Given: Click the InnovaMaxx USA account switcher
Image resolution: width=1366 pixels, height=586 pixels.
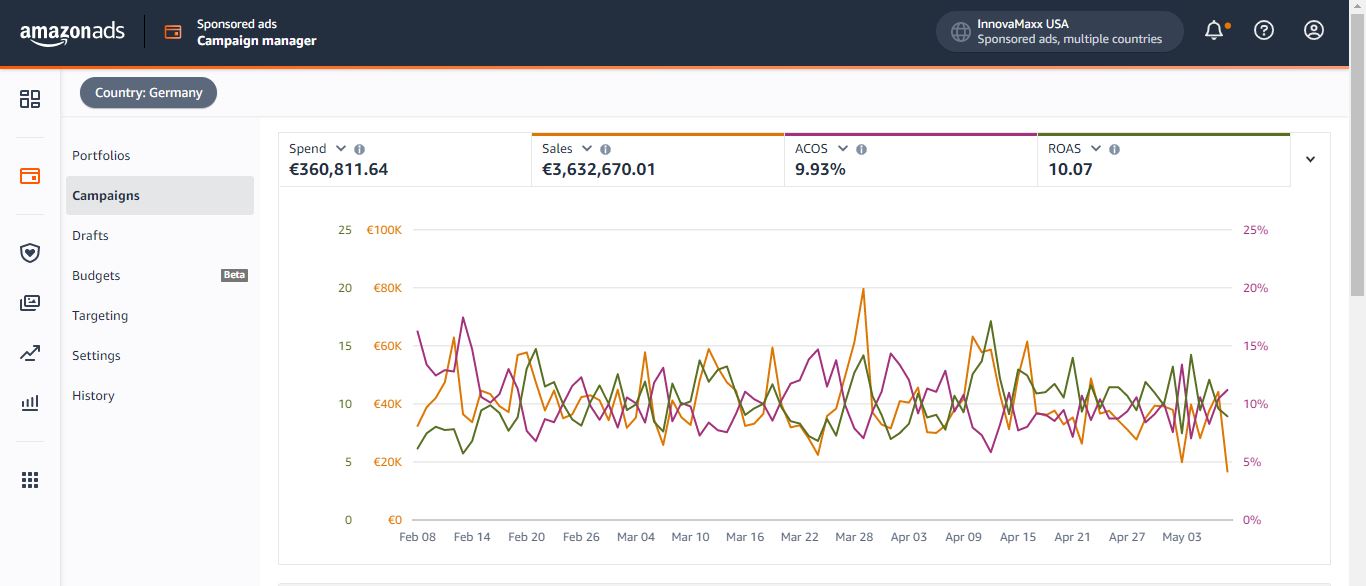Looking at the screenshot, I should (x=1059, y=31).
